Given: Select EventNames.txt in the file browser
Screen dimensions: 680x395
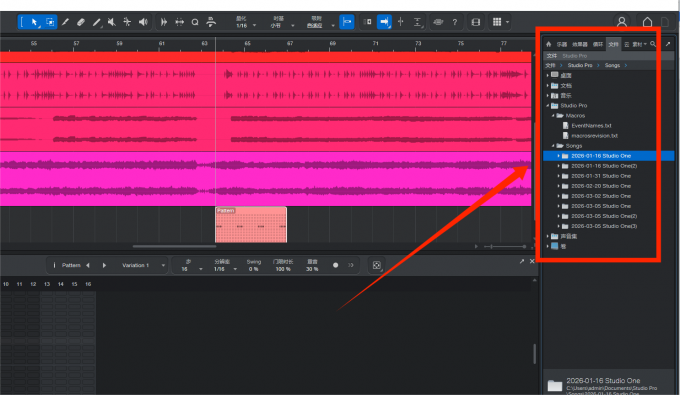Looking at the screenshot, I should coord(591,126).
